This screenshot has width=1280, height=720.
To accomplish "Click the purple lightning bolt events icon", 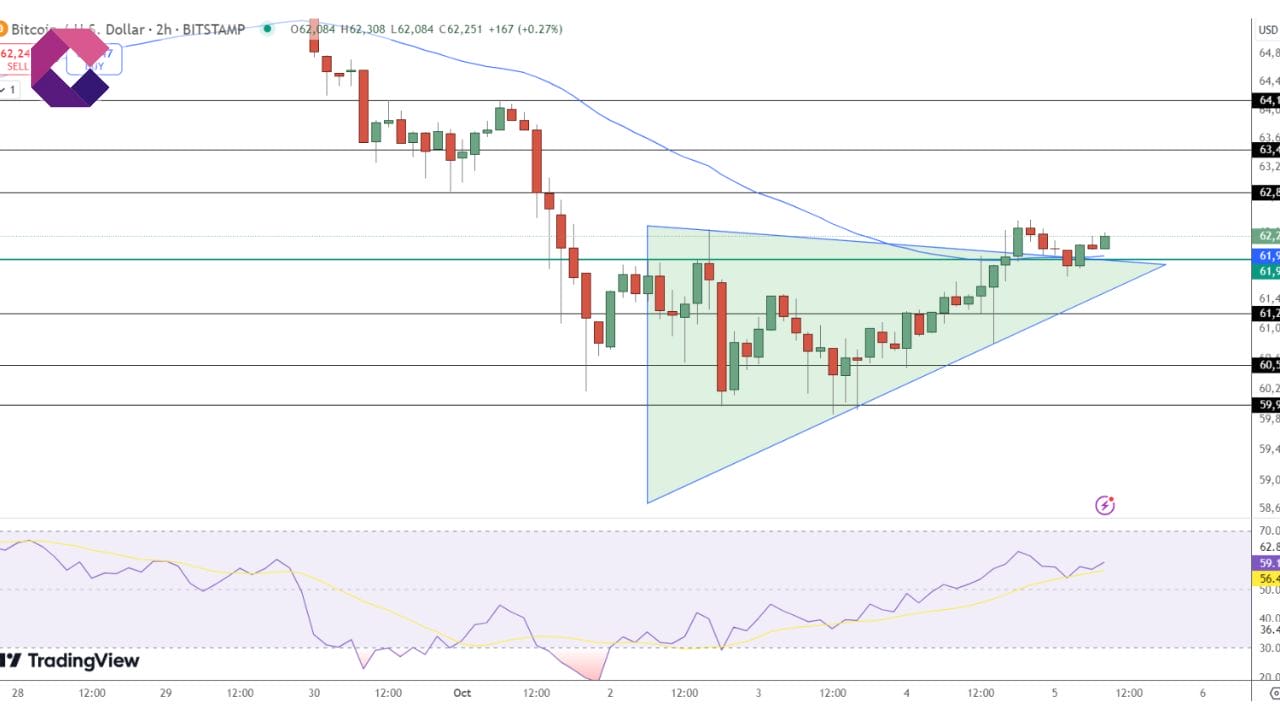I will [1105, 505].
